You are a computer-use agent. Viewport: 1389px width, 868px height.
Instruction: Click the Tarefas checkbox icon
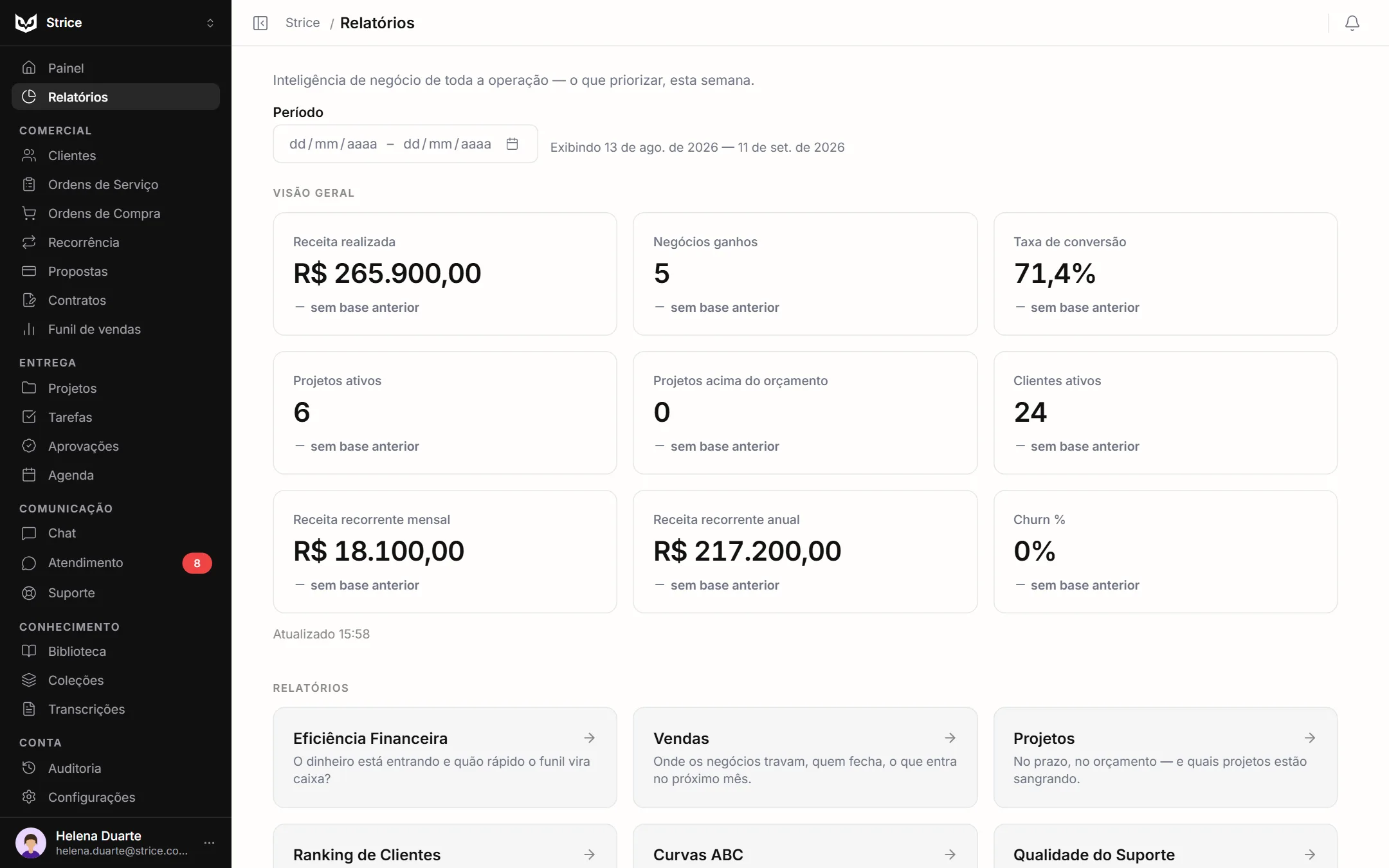coord(29,417)
